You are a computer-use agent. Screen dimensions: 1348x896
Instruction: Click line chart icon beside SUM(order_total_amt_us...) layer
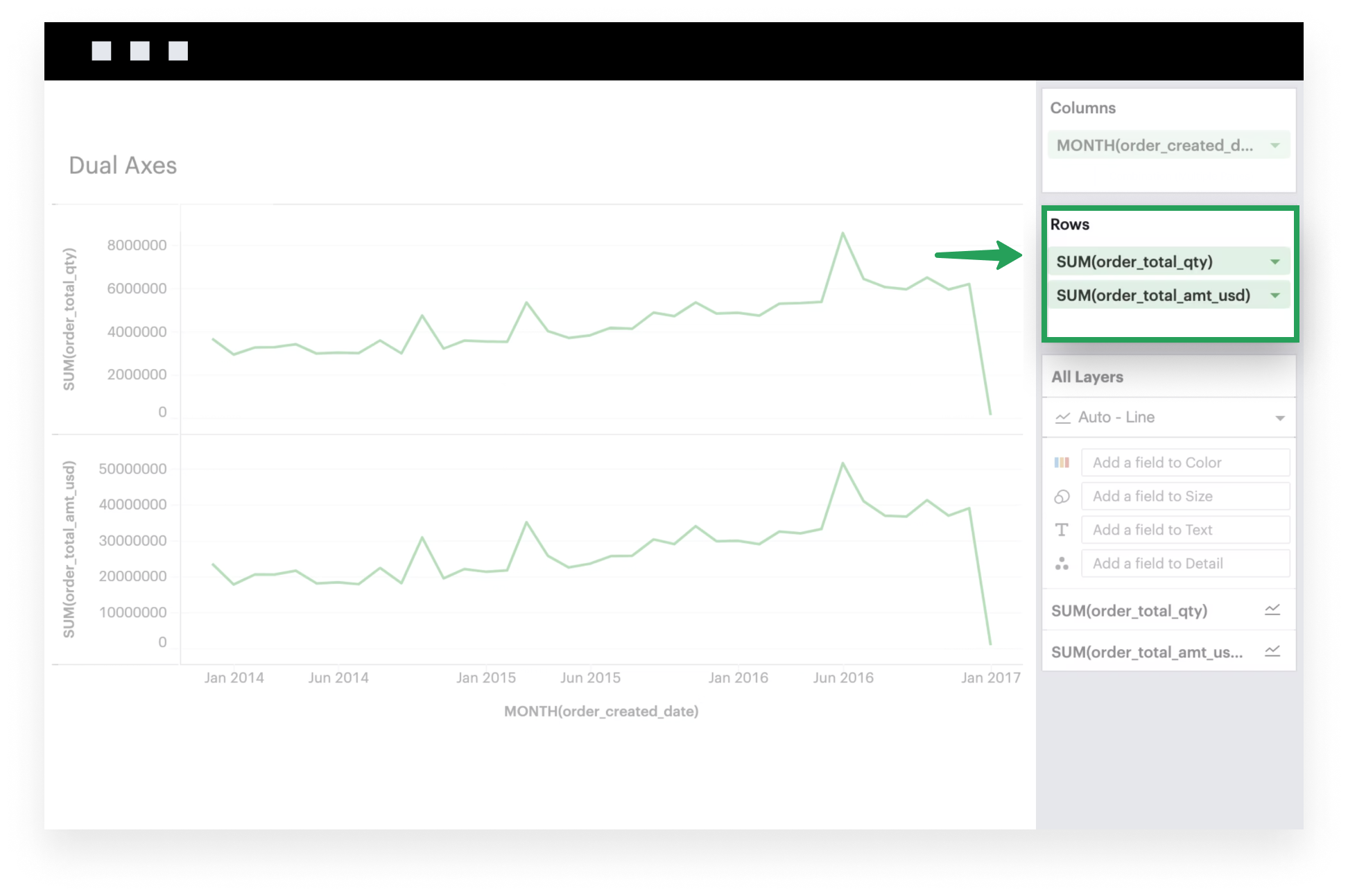click(x=1272, y=651)
